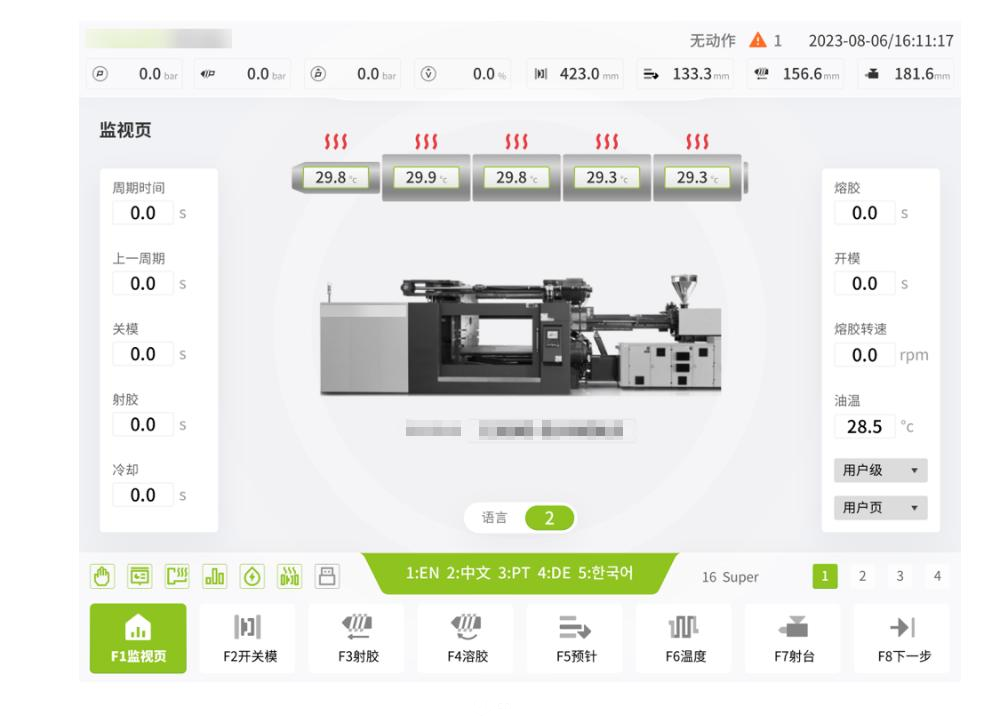Viewport: 984px width, 721px height.
Task: Open the 语言 language selector showing 2
Action: click(x=548, y=518)
